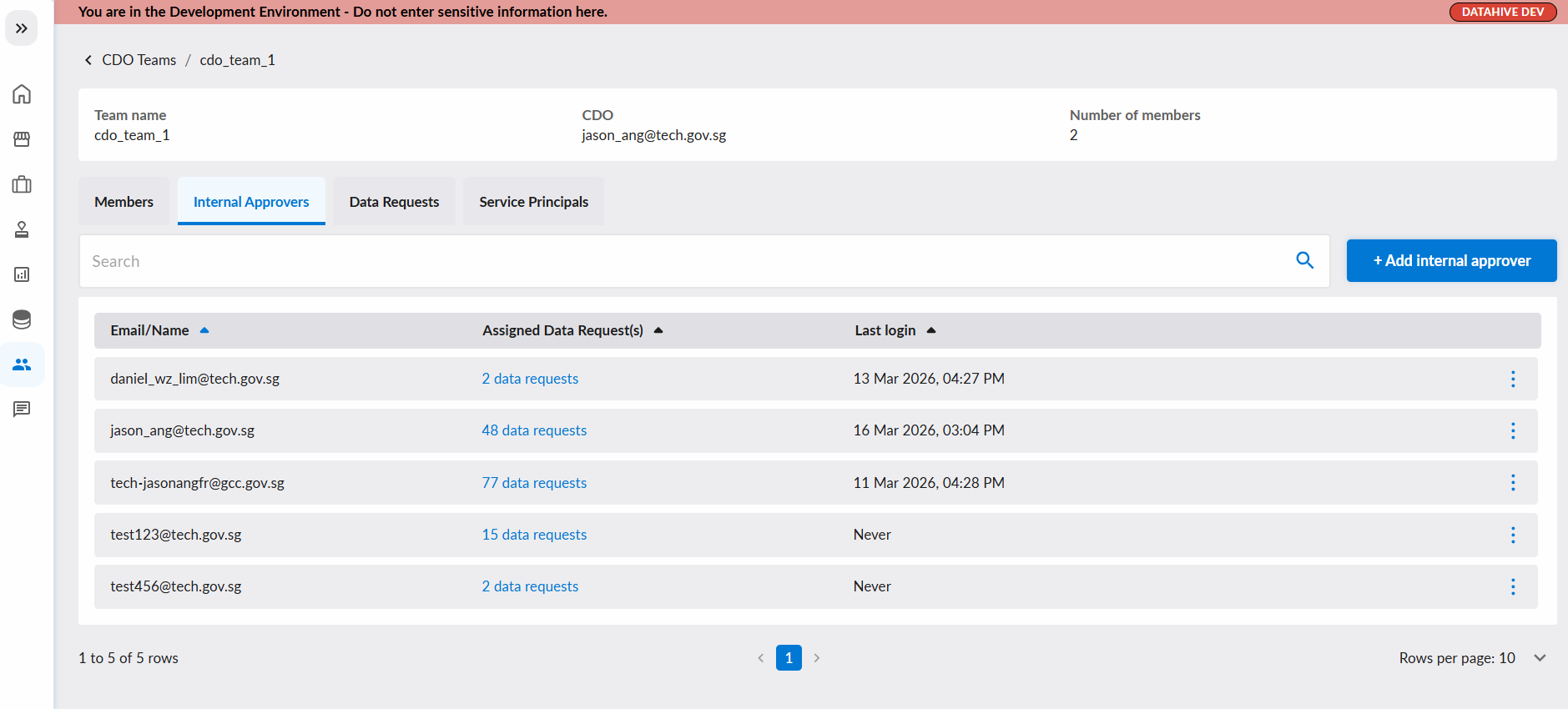Open the approval stamp icon in sidebar

(x=22, y=229)
